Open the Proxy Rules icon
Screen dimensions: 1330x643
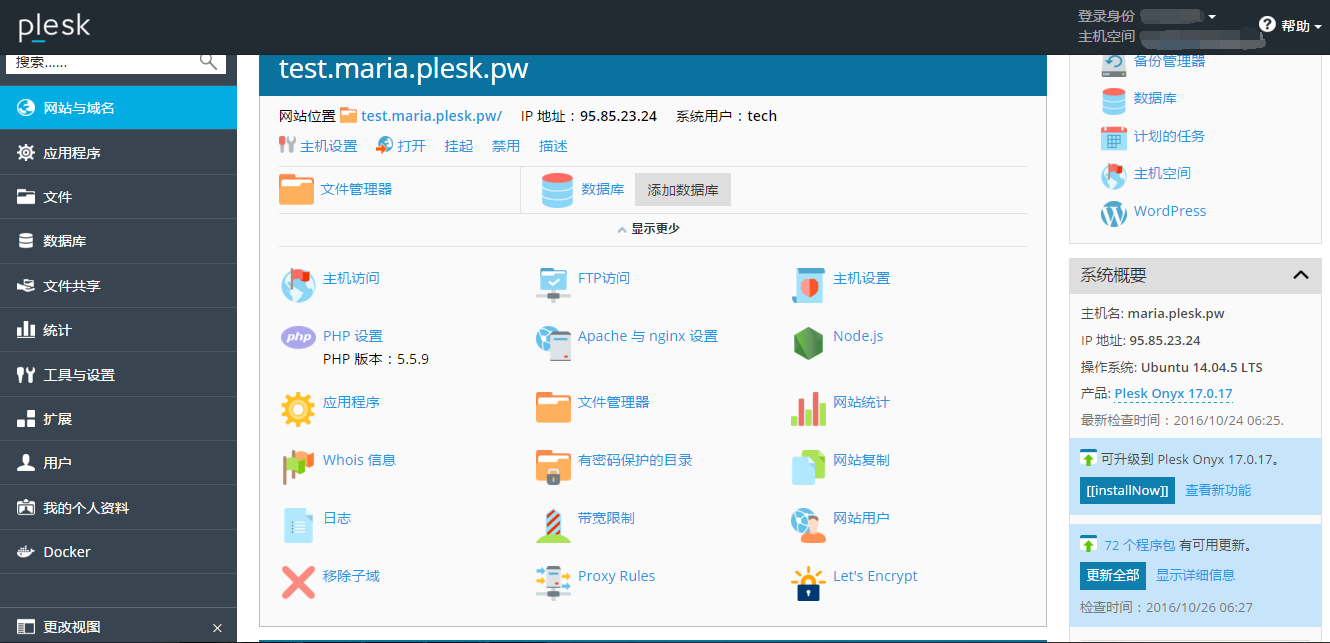point(553,583)
